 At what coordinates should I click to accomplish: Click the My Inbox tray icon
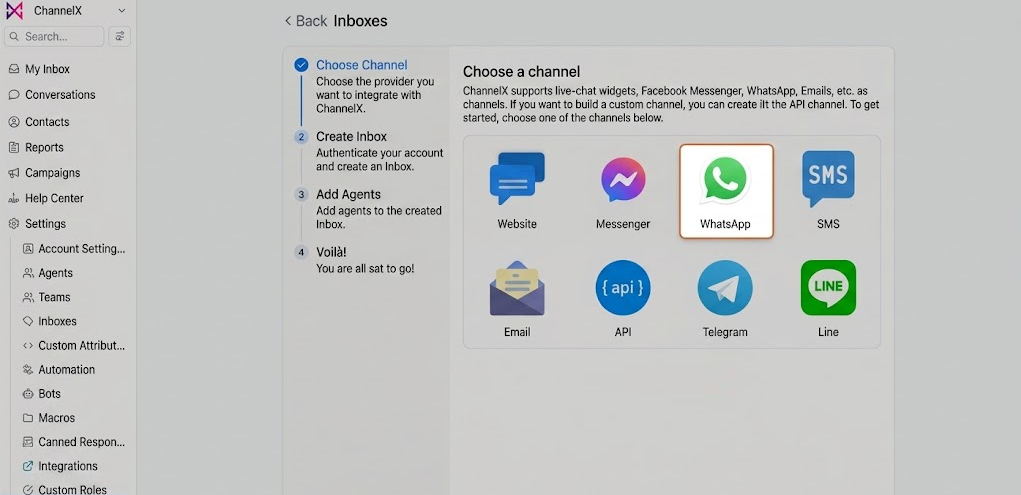(x=14, y=69)
